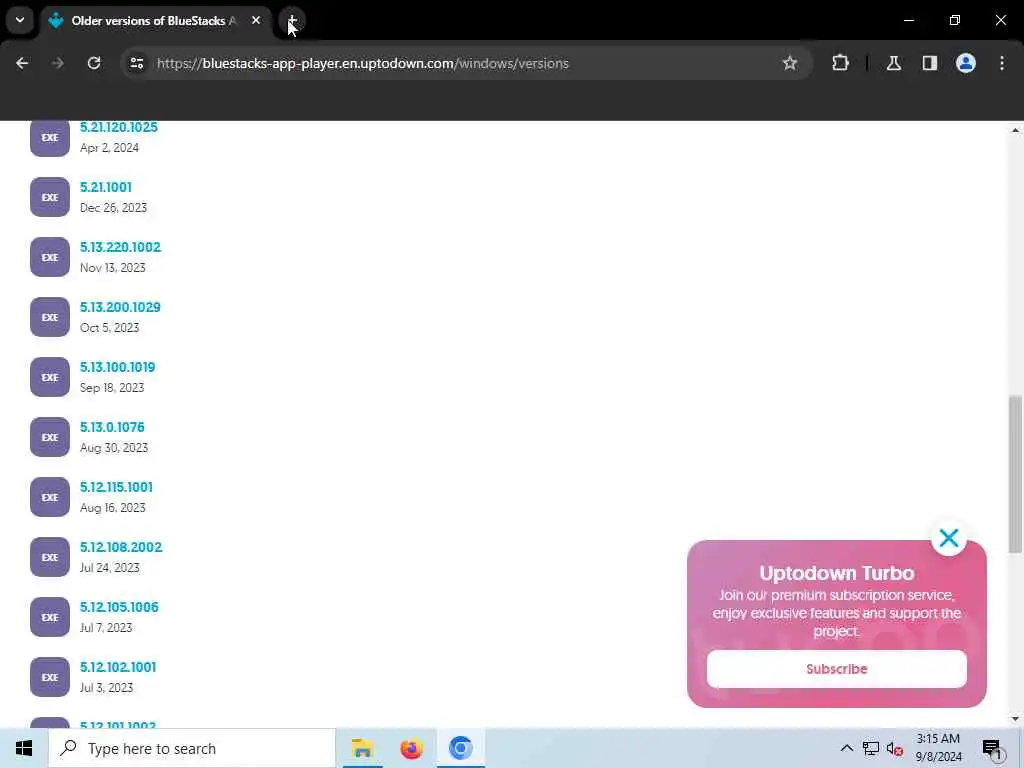Click EXE icon beside 5.13.200.1029
The width and height of the screenshot is (1024, 768).
tap(50, 317)
